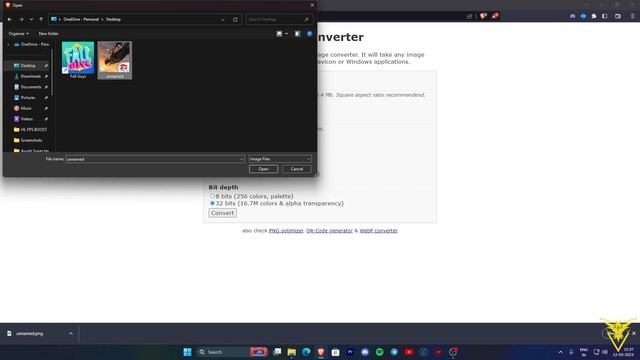Image resolution: width=640 pixels, height=360 pixels.
Task: Open the PNG optimizer link
Action: tap(286, 231)
